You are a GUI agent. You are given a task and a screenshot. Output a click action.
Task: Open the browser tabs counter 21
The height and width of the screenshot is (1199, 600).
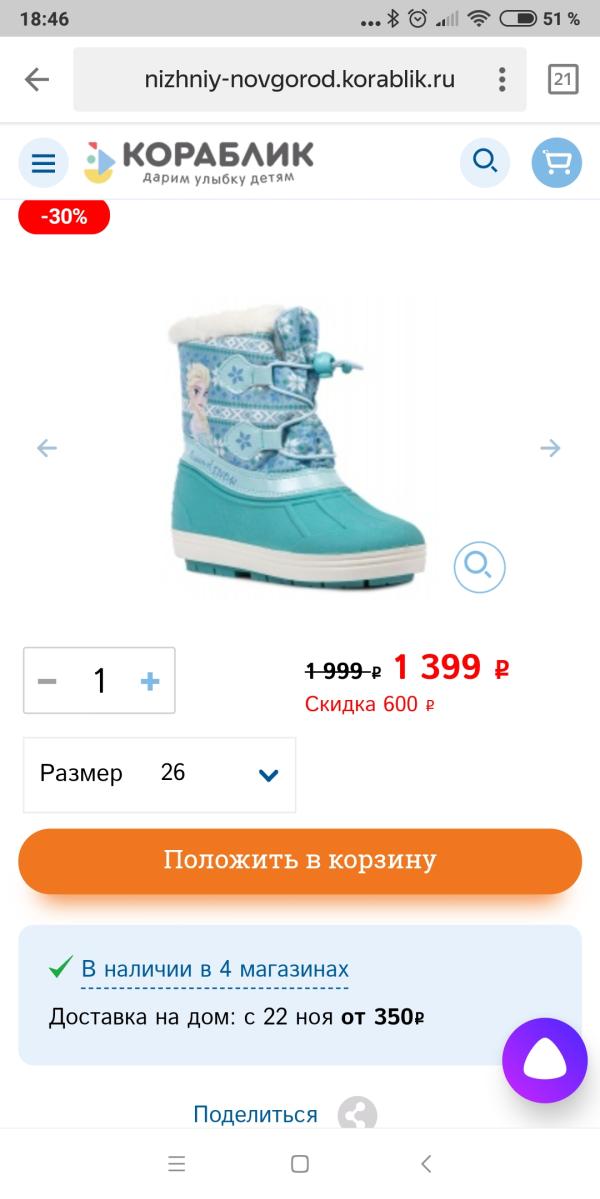563,80
